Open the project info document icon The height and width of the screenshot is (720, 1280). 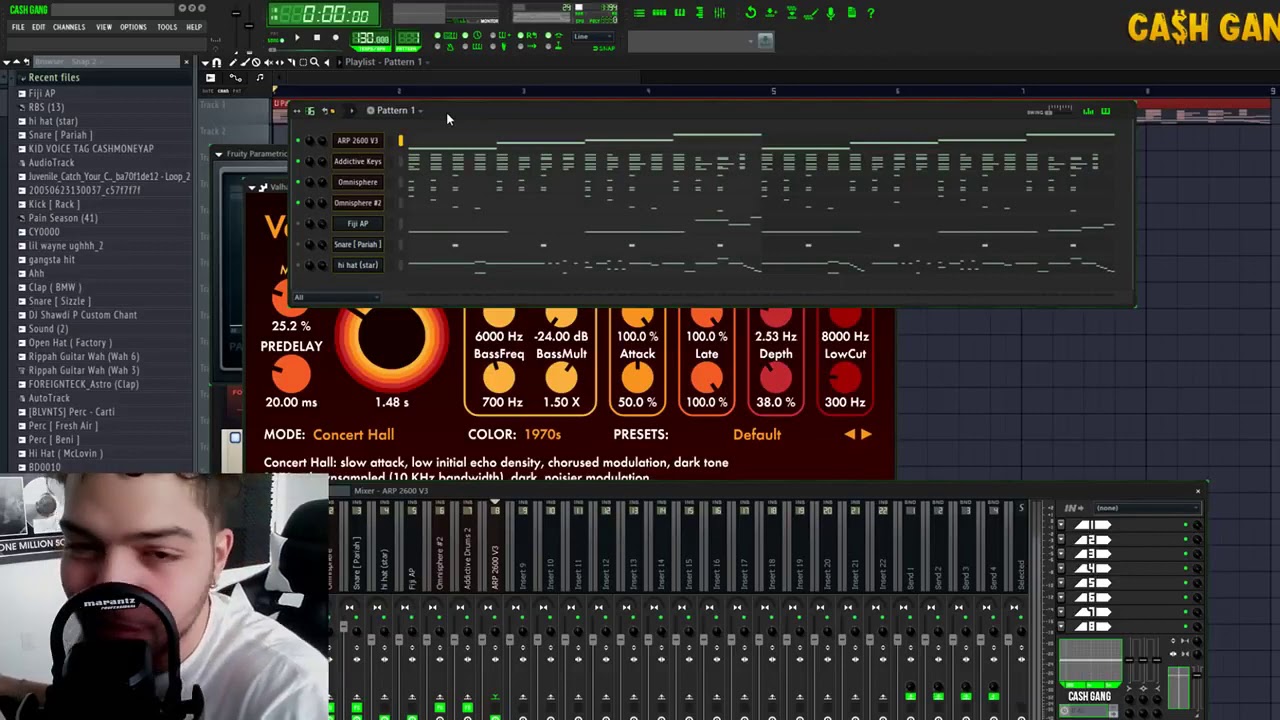[851, 13]
